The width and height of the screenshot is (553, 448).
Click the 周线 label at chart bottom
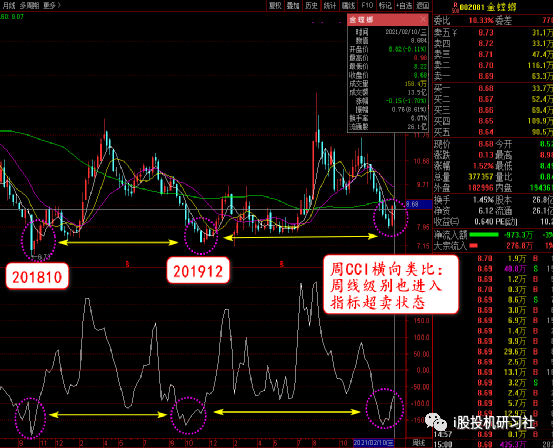(419, 443)
